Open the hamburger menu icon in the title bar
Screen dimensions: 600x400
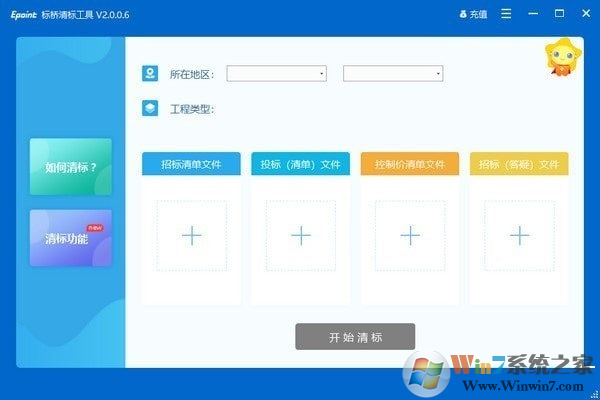pyautogui.click(x=506, y=14)
